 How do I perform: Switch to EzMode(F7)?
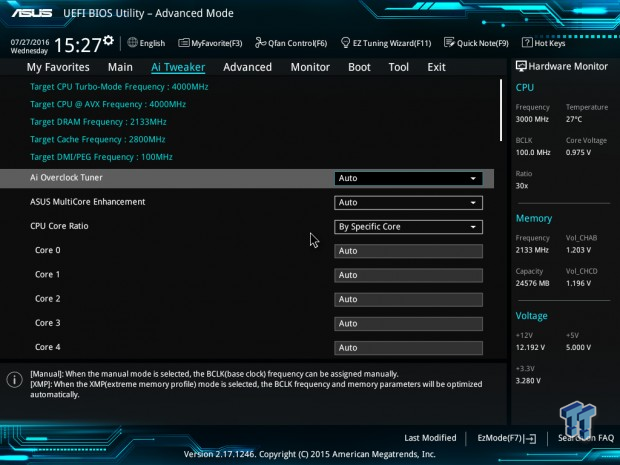[x=507, y=438]
